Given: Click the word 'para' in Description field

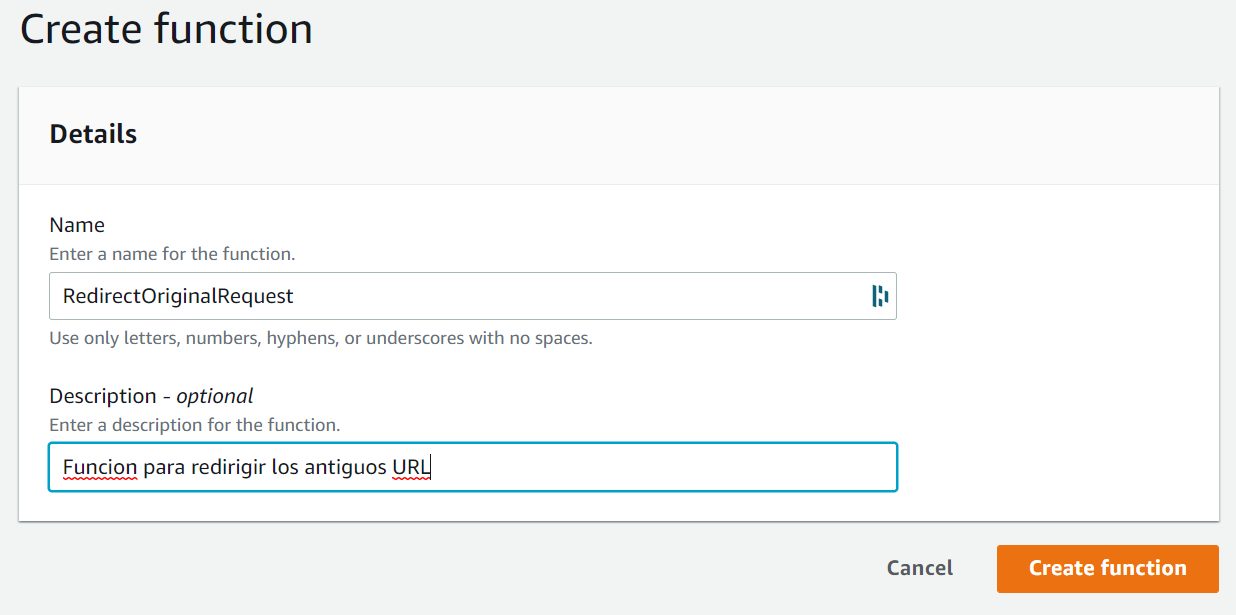Looking at the screenshot, I should click(x=164, y=467).
